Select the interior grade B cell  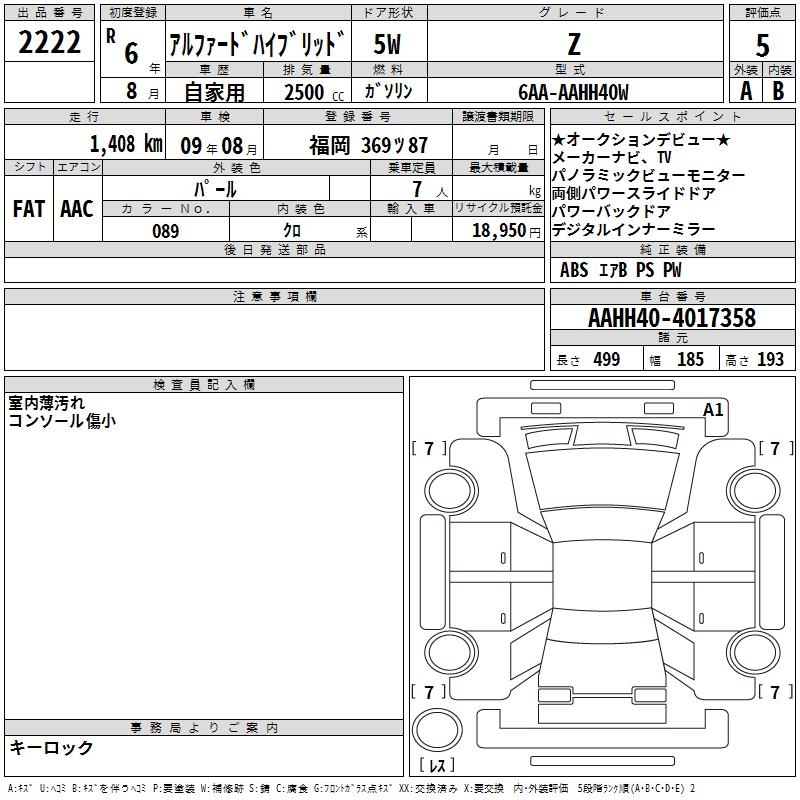(779, 90)
